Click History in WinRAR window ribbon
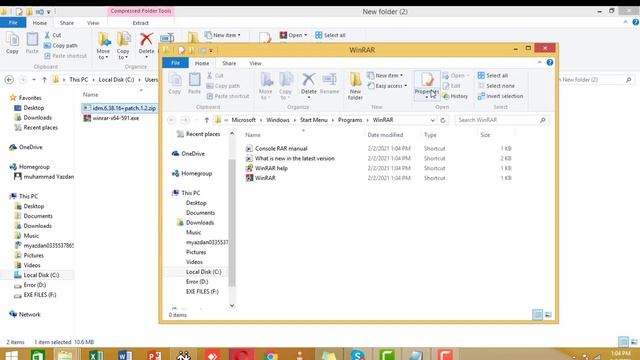Screen dimensions: 640x360 (x=455, y=96)
